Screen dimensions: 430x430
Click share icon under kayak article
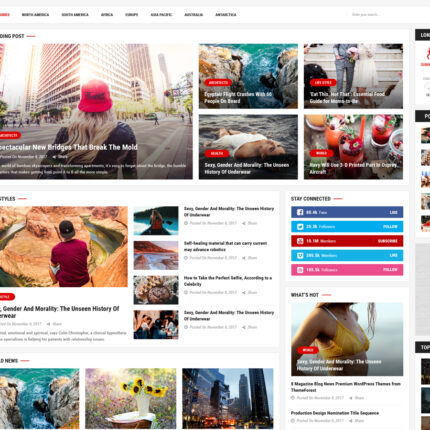pyautogui.click(x=244, y=223)
